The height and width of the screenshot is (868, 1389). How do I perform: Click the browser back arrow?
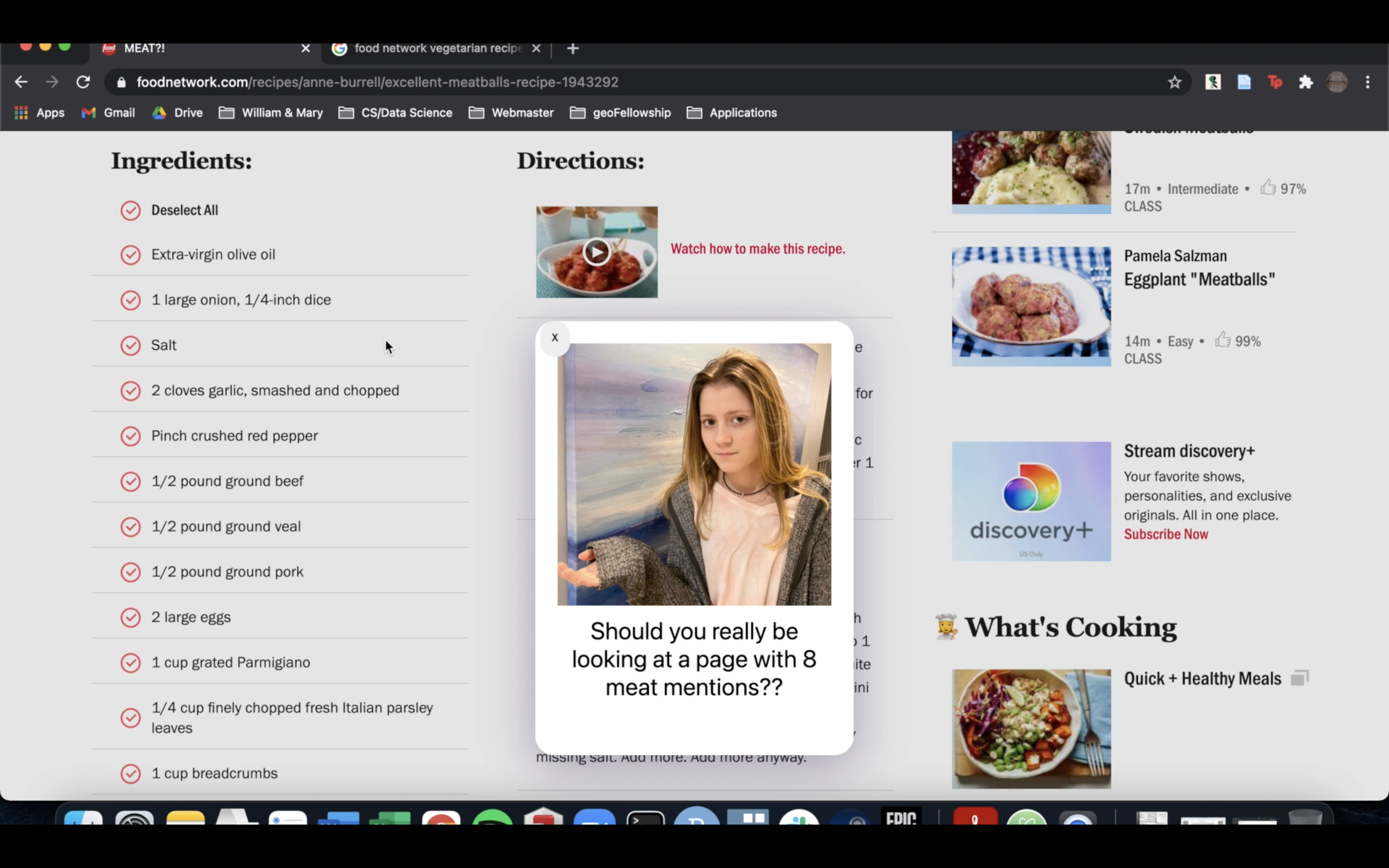click(x=21, y=82)
